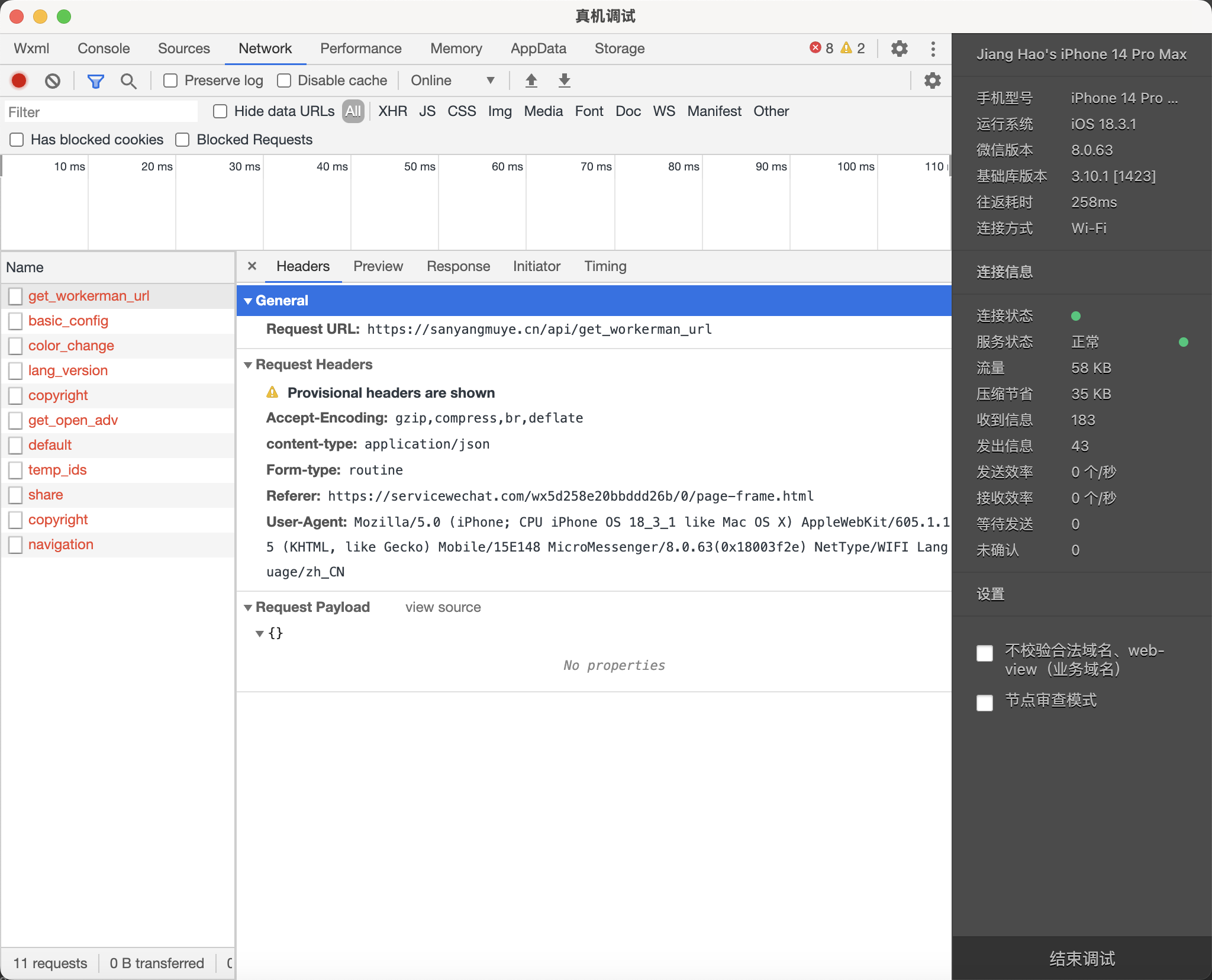The width and height of the screenshot is (1212, 980).
Task: Click the red error count badge
Action: pyautogui.click(x=821, y=49)
